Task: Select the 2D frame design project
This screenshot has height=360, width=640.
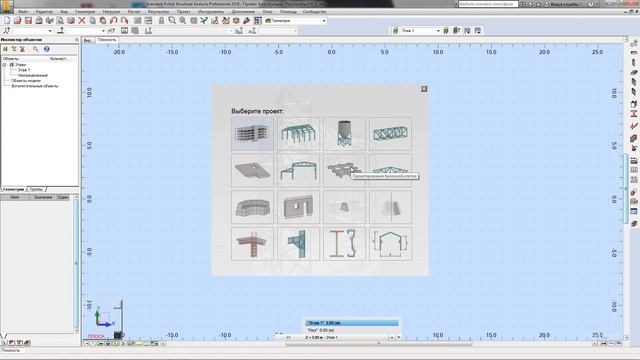Action: tap(298, 171)
